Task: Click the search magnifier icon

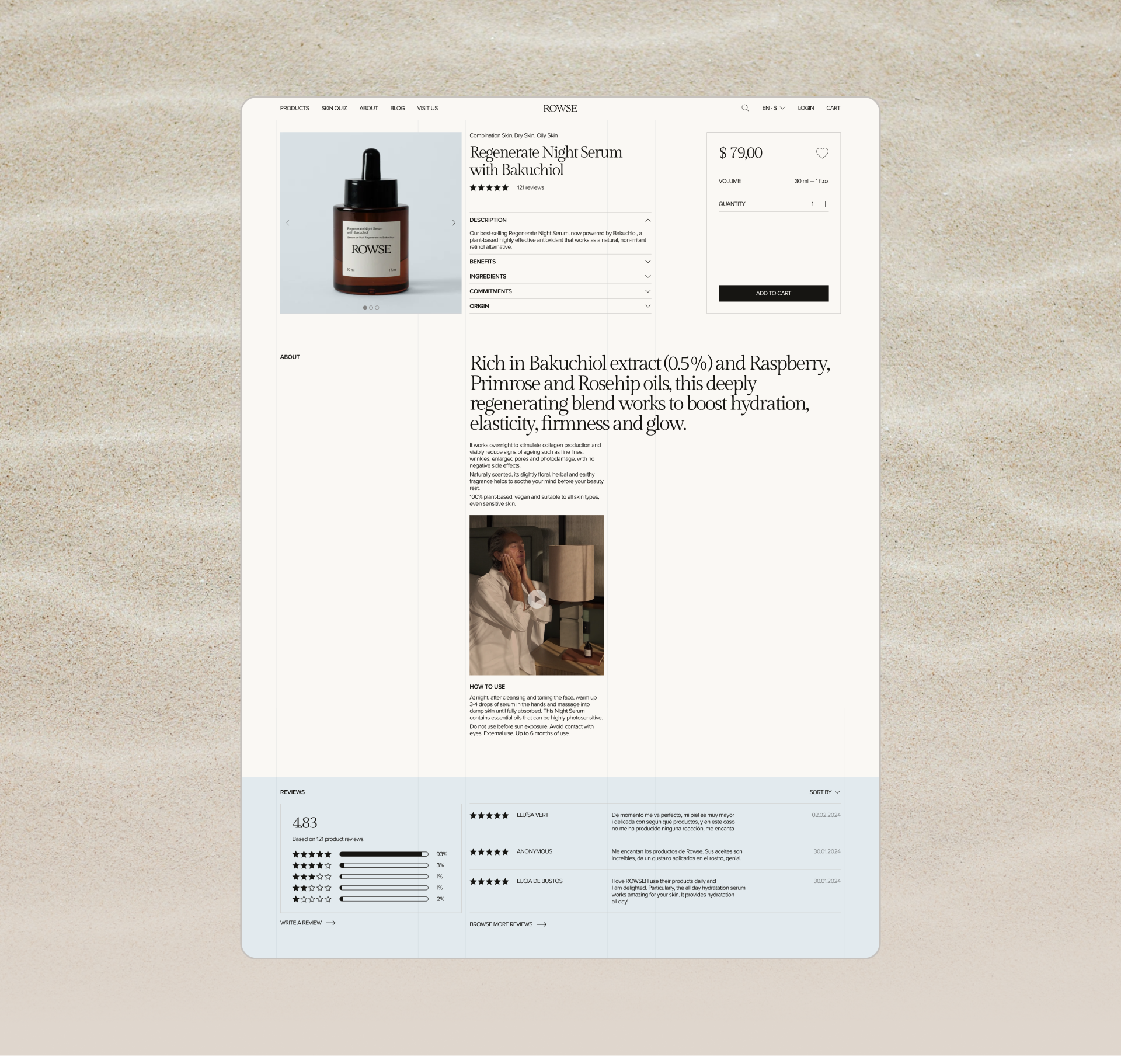Action: (745, 108)
